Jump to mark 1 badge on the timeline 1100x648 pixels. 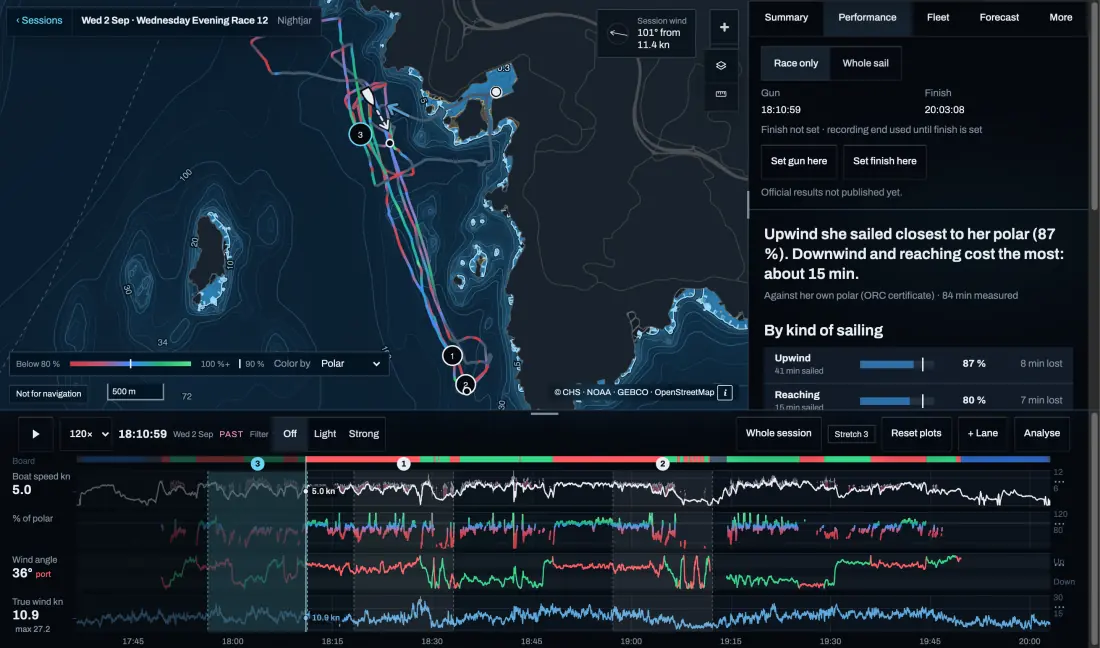point(403,464)
